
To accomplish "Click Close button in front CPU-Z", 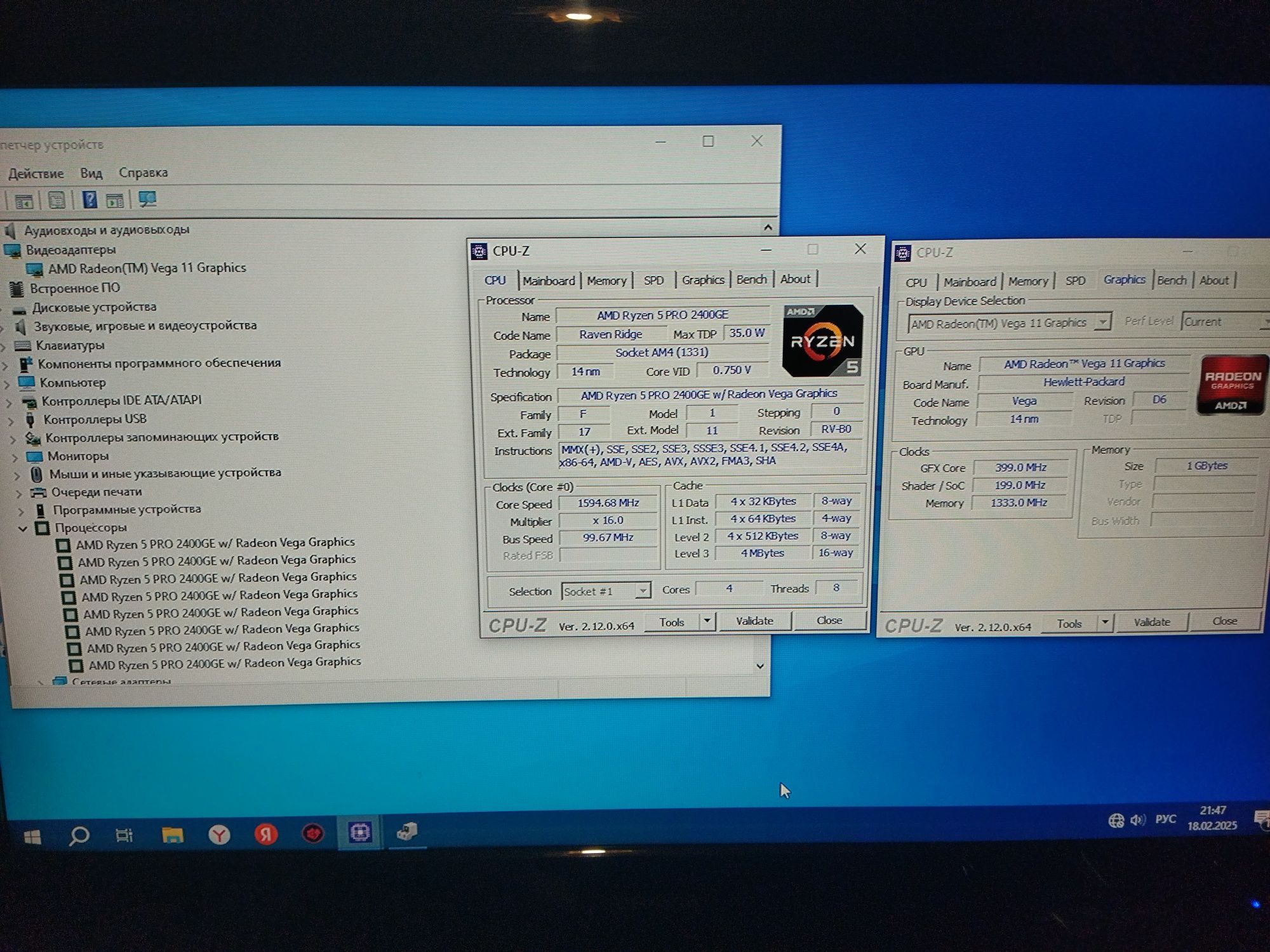I will tap(829, 620).
